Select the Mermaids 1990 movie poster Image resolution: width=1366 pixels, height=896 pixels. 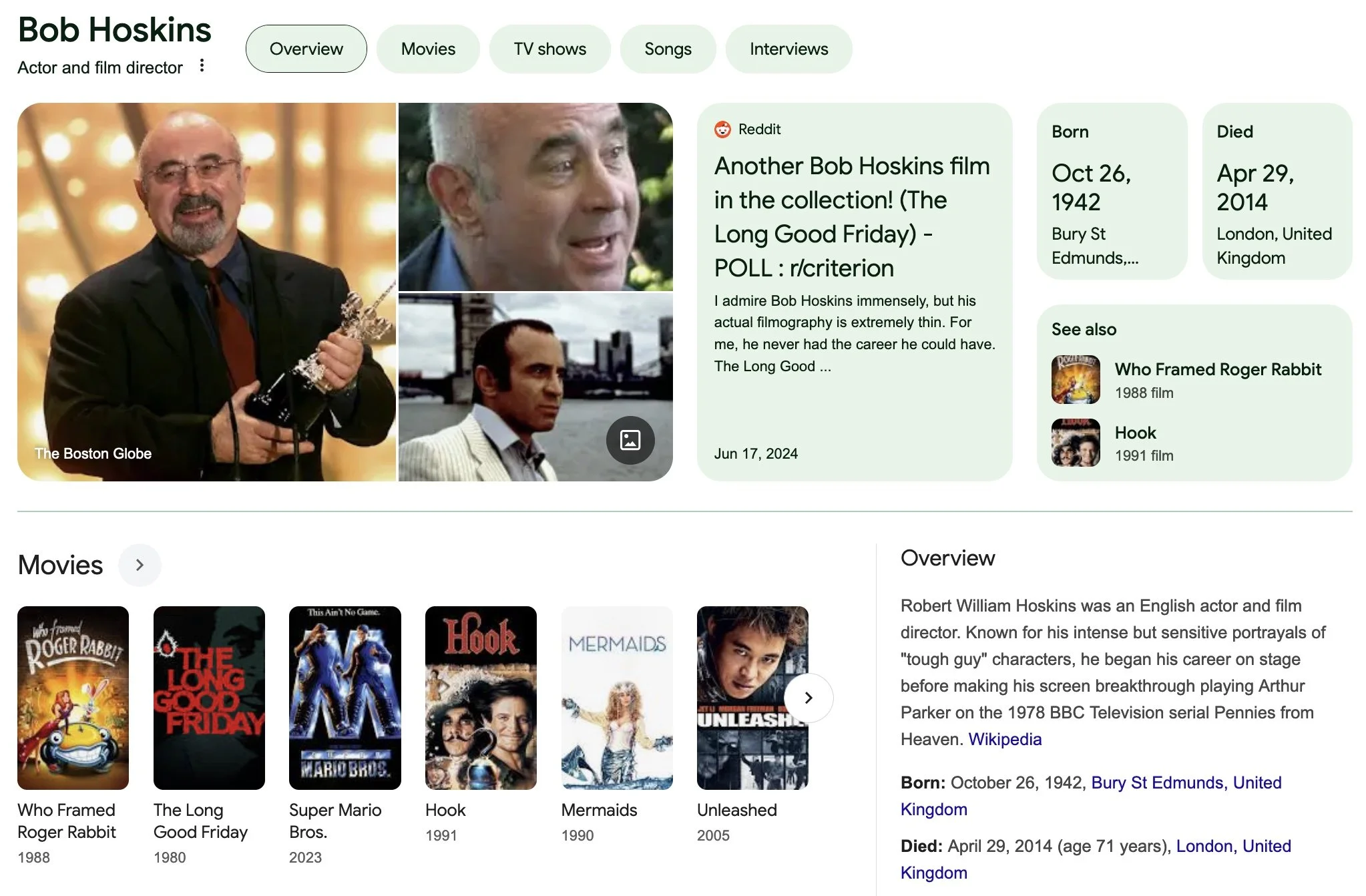(616, 698)
